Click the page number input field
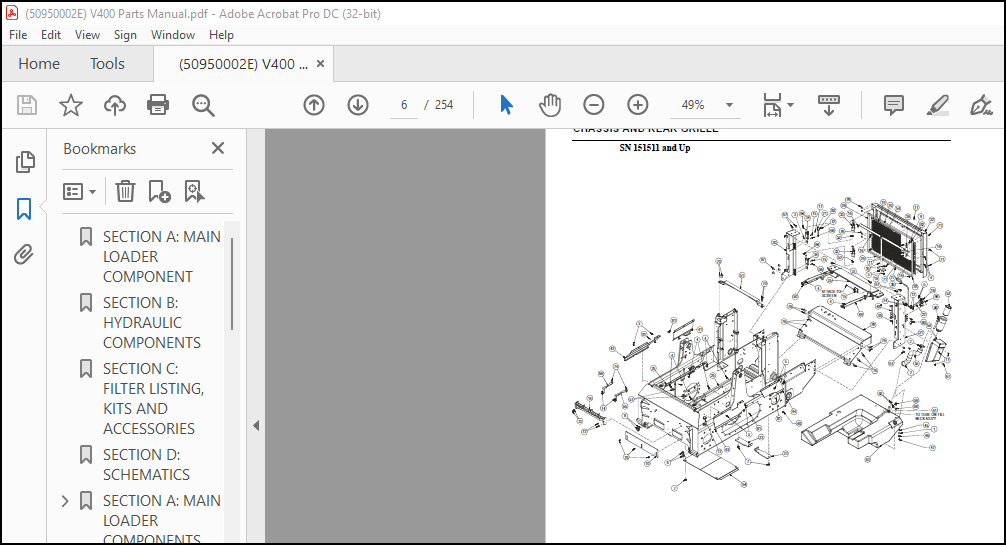 pyautogui.click(x=404, y=105)
